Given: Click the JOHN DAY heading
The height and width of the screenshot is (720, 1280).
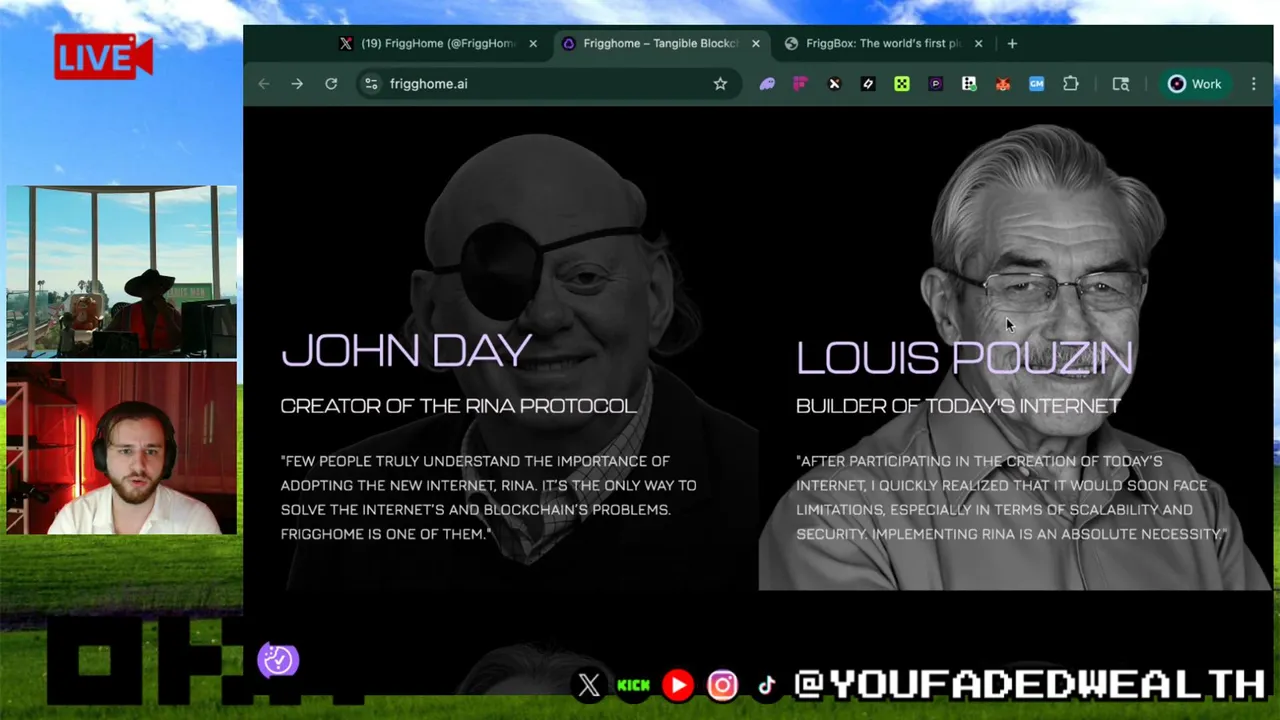Looking at the screenshot, I should [405, 351].
